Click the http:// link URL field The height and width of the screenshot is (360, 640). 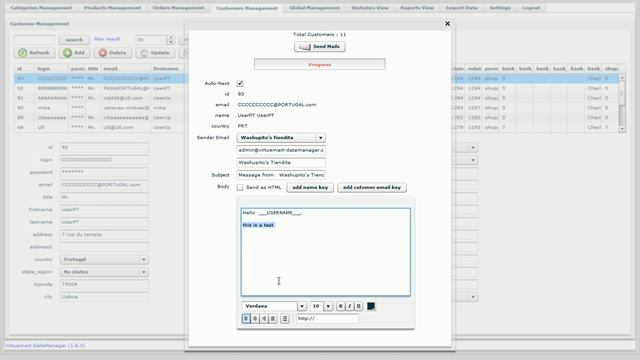pyautogui.click(x=327, y=318)
